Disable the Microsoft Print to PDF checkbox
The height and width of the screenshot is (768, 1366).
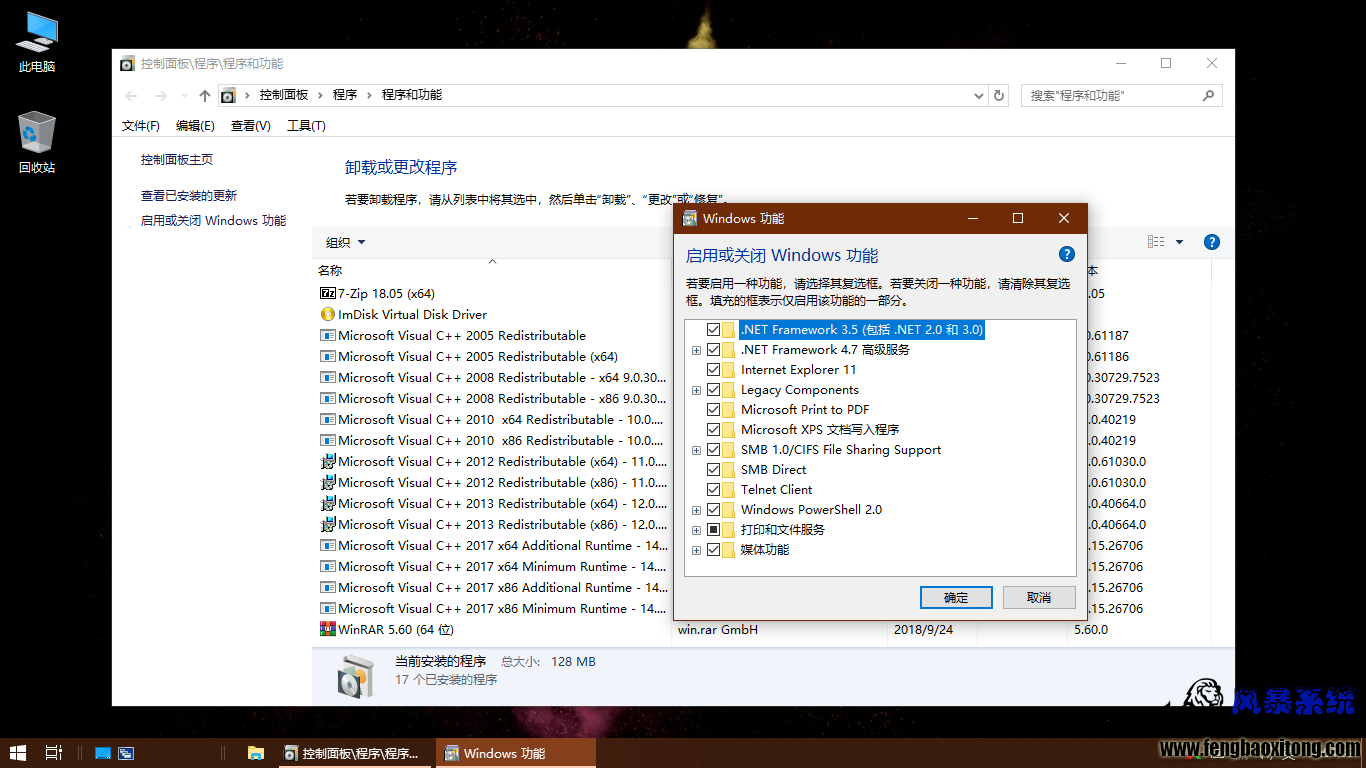713,410
